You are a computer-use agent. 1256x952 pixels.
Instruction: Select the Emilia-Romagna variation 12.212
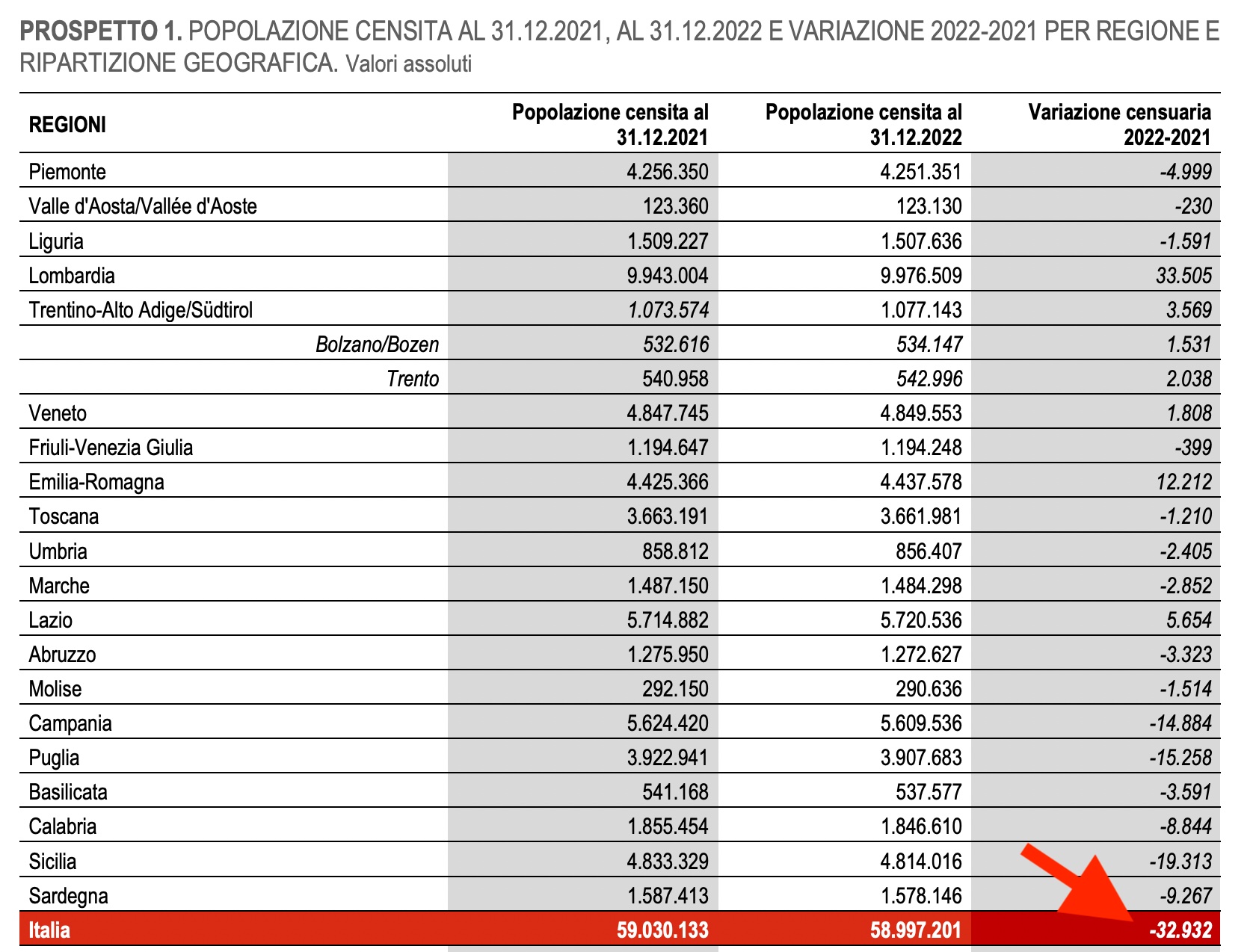(x=1193, y=482)
